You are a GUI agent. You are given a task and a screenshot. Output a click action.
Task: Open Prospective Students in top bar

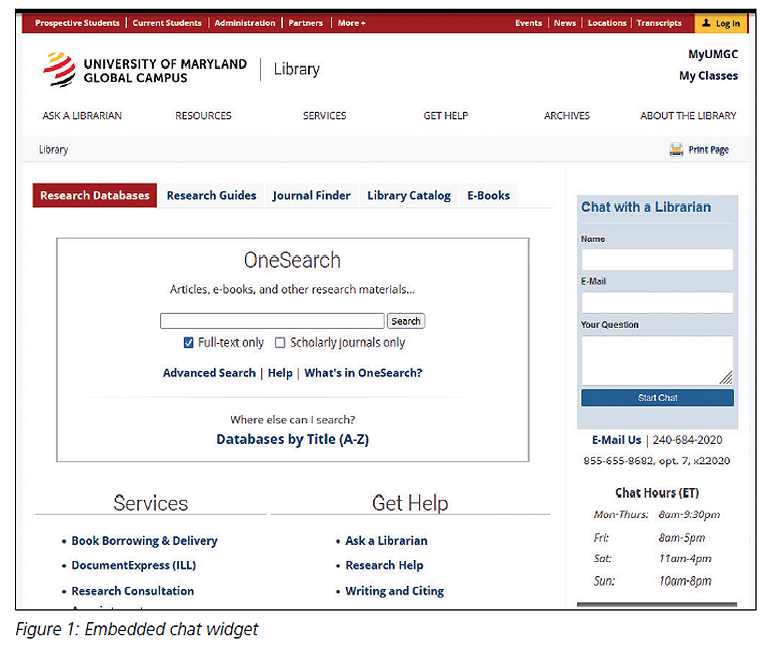click(x=77, y=23)
